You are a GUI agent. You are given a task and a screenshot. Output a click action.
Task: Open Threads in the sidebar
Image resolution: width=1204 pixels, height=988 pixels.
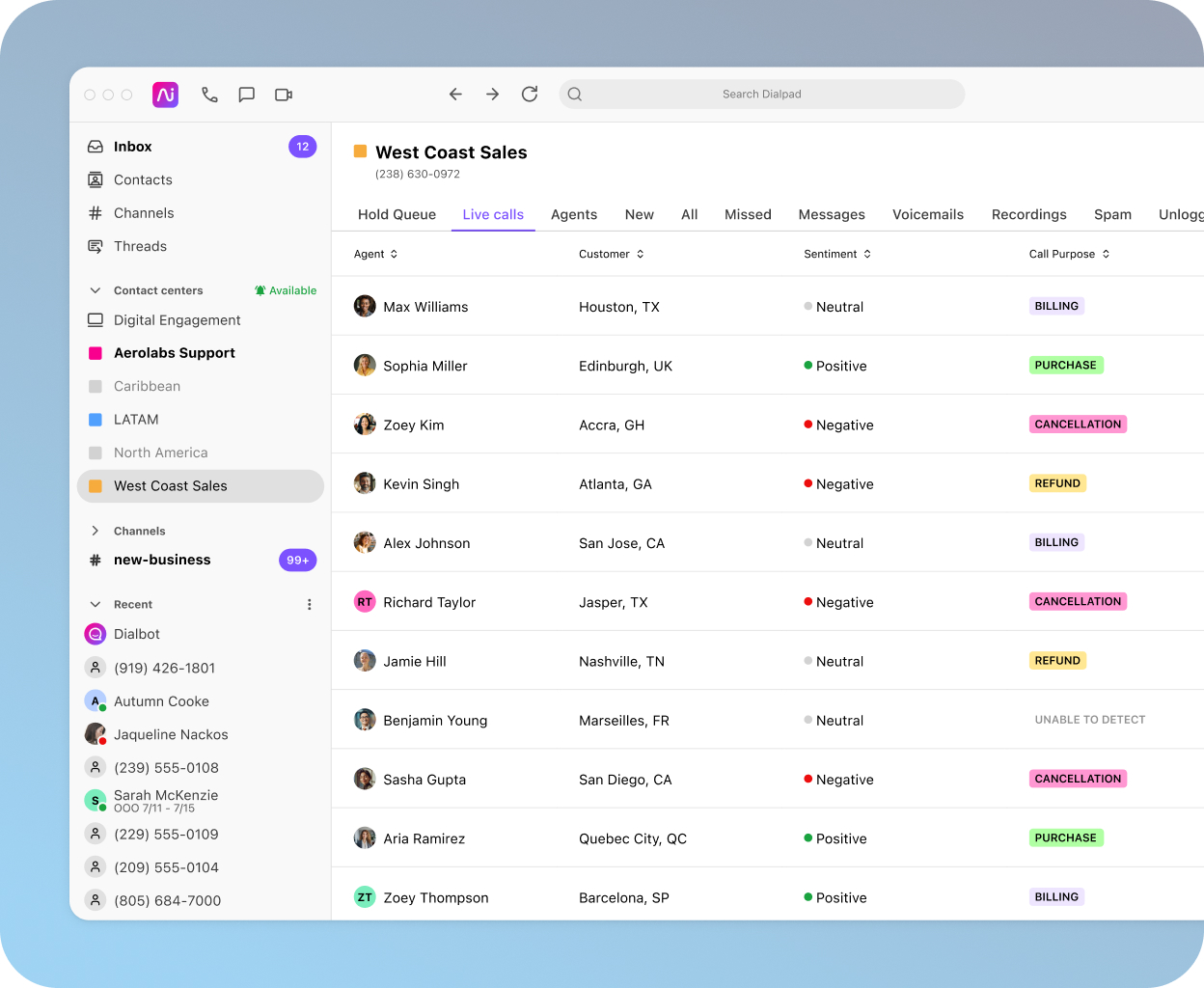[139, 246]
